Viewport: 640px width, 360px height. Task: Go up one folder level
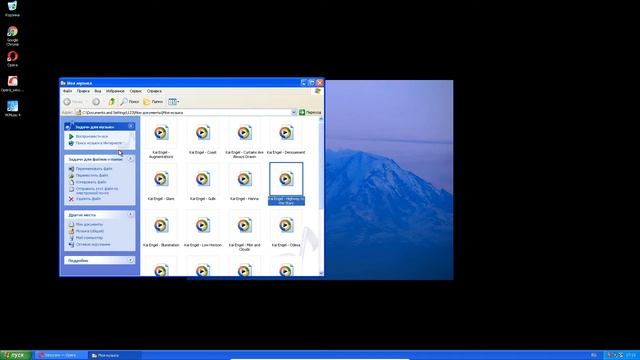click(111, 102)
